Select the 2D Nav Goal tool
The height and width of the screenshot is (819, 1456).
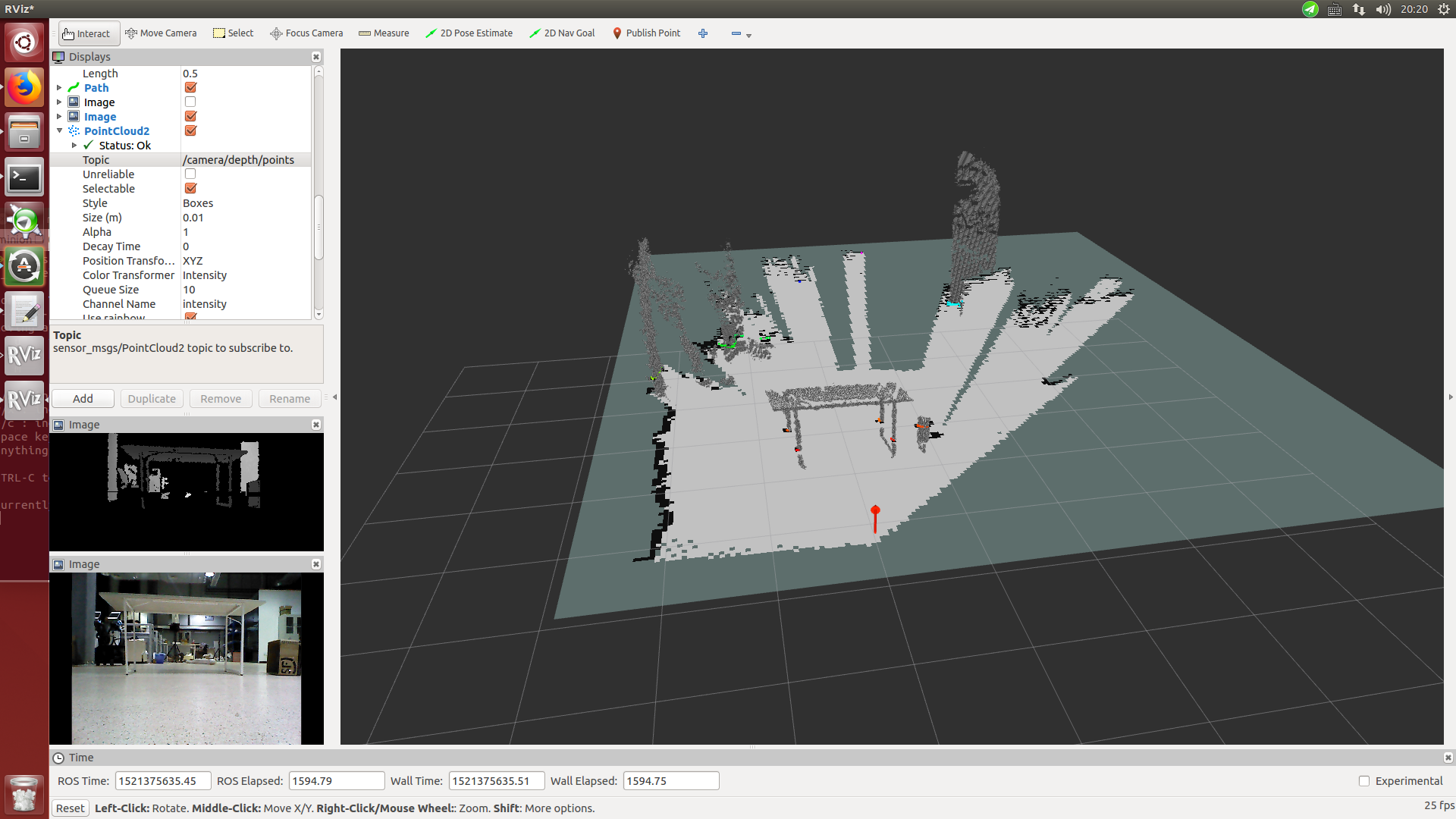tap(562, 33)
